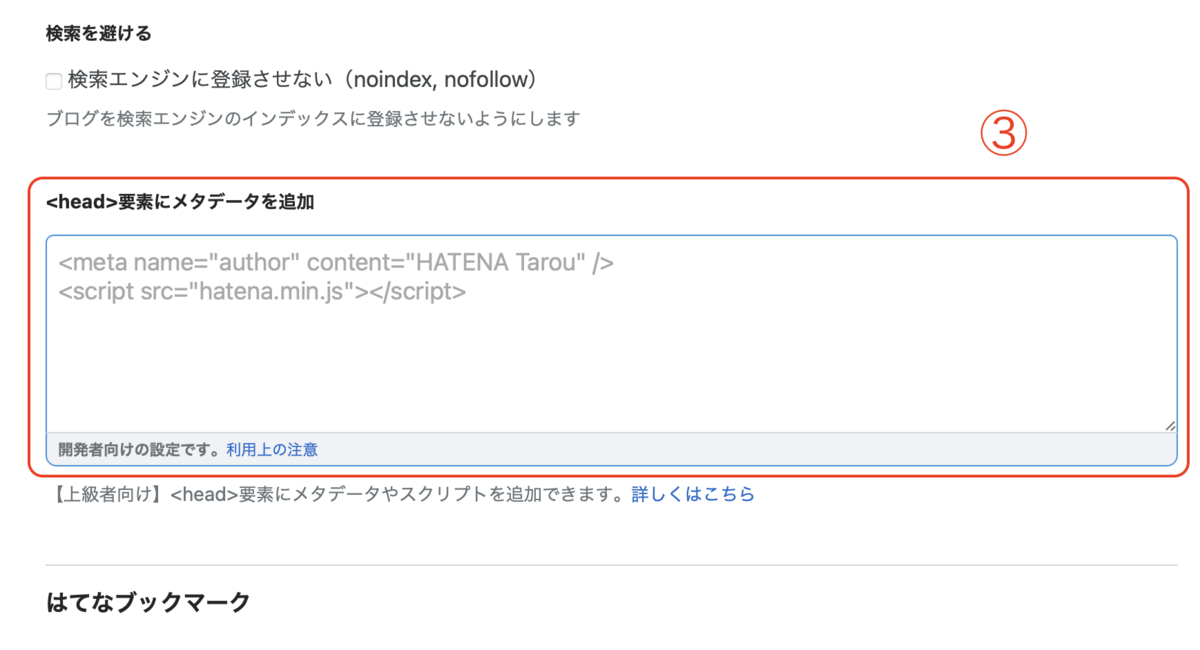Click the noindex explanation sentence below checkbox
The height and width of the screenshot is (650, 1200).
click(313, 118)
